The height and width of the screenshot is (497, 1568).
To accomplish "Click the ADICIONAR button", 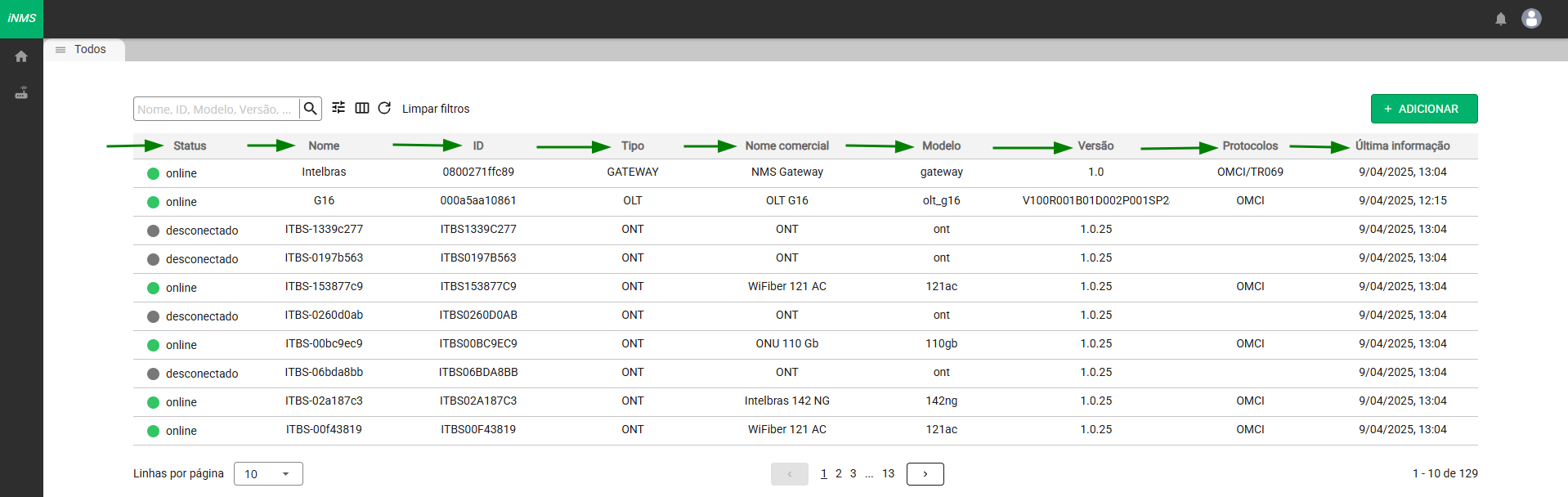I will (1424, 109).
